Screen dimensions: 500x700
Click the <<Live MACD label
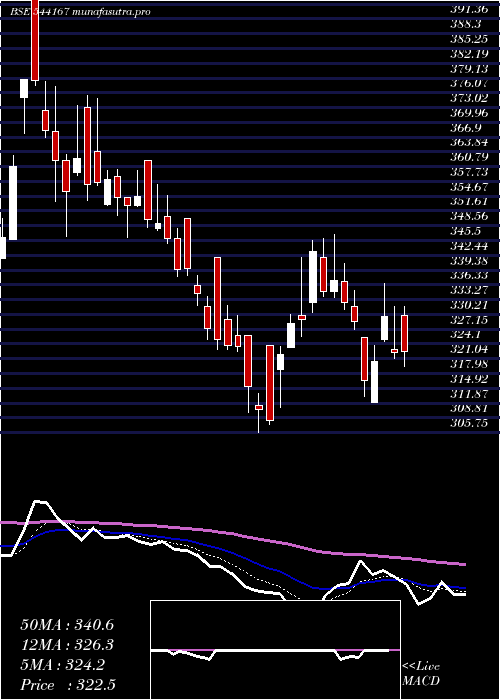point(421,674)
